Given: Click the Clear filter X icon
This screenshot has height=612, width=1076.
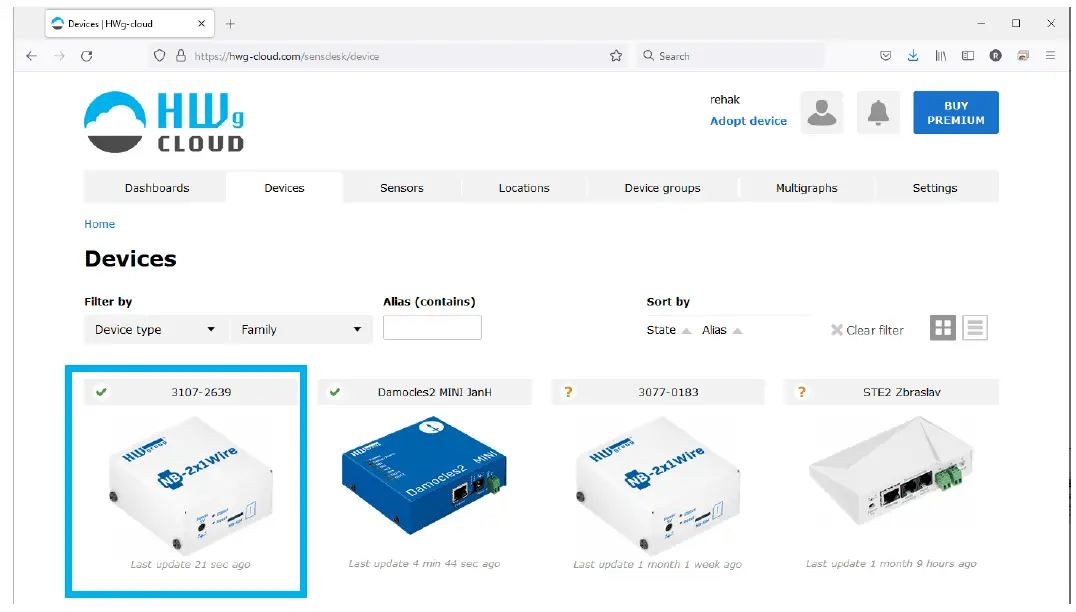Looking at the screenshot, I should (x=837, y=330).
